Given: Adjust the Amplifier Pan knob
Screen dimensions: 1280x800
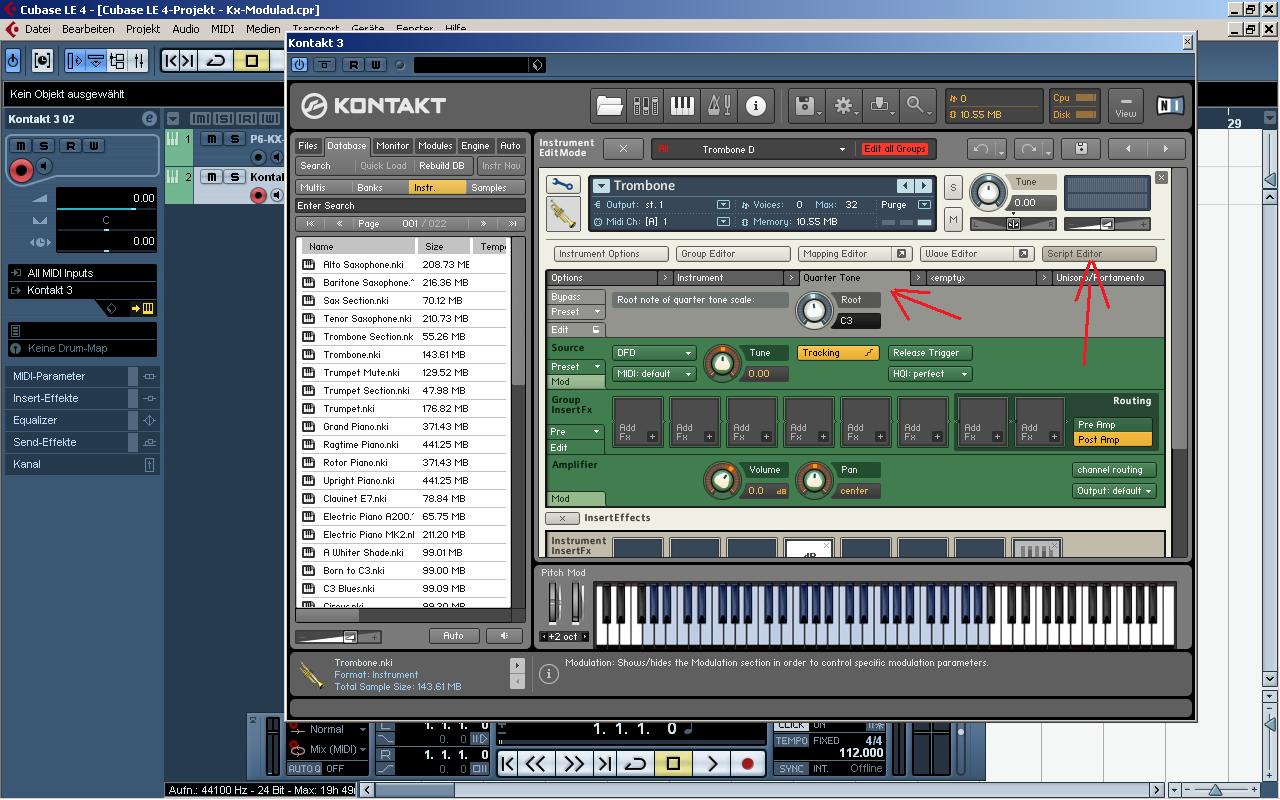Looking at the screenshot, I should 815,480.
